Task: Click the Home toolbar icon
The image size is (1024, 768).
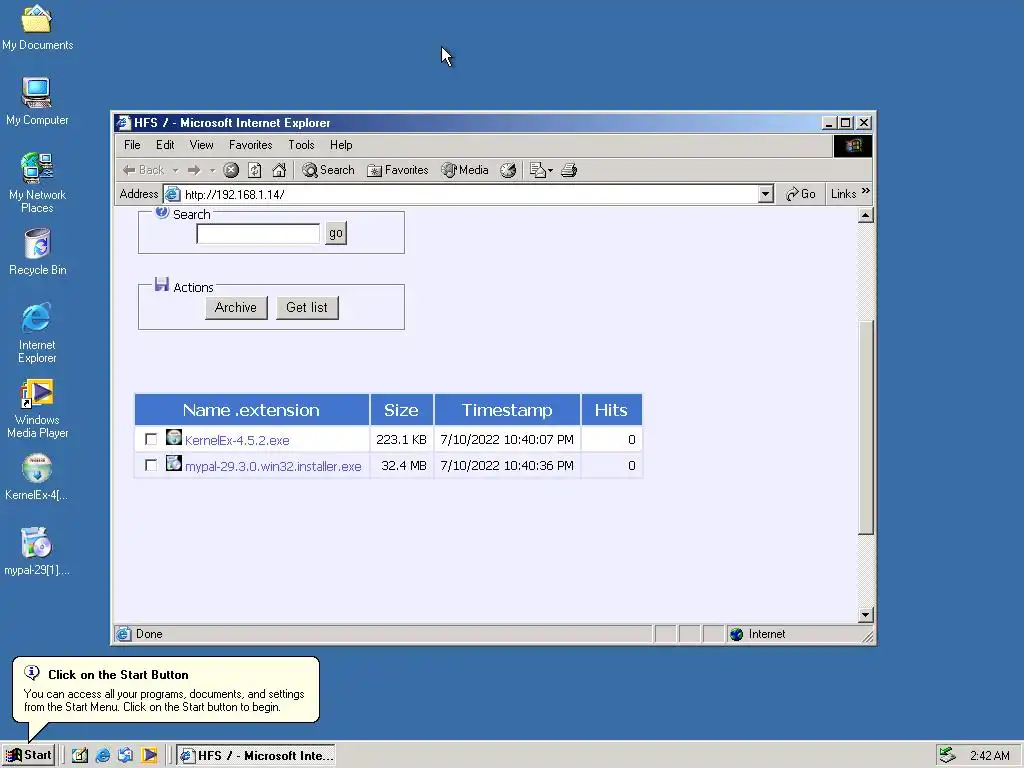Action: [279, 170]
